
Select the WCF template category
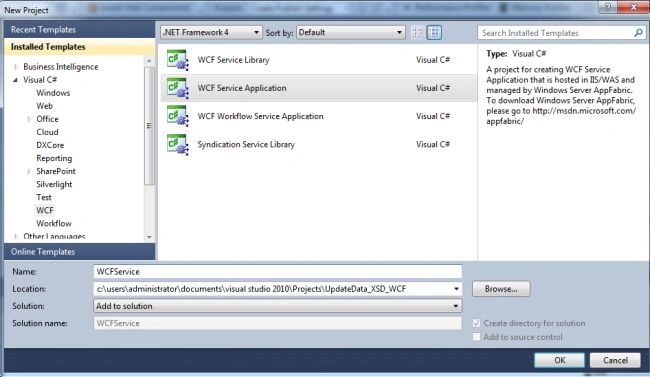(x=45, y=210)
